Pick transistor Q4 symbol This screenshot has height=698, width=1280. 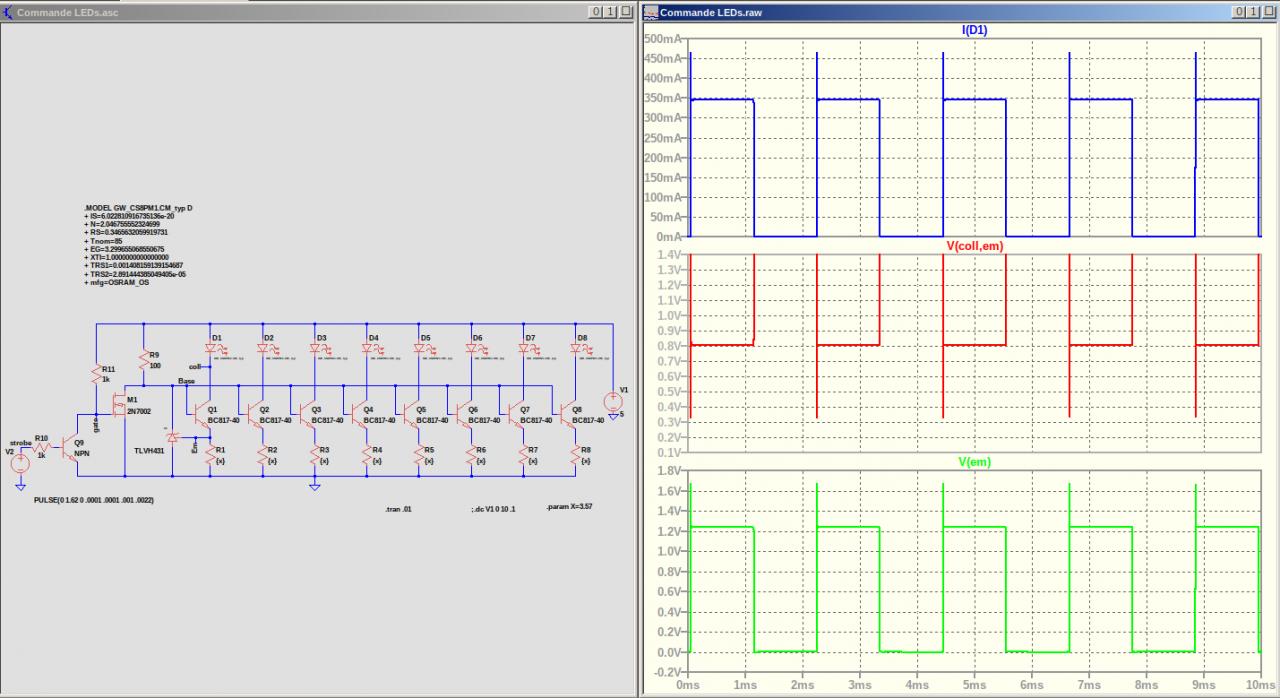360,412
